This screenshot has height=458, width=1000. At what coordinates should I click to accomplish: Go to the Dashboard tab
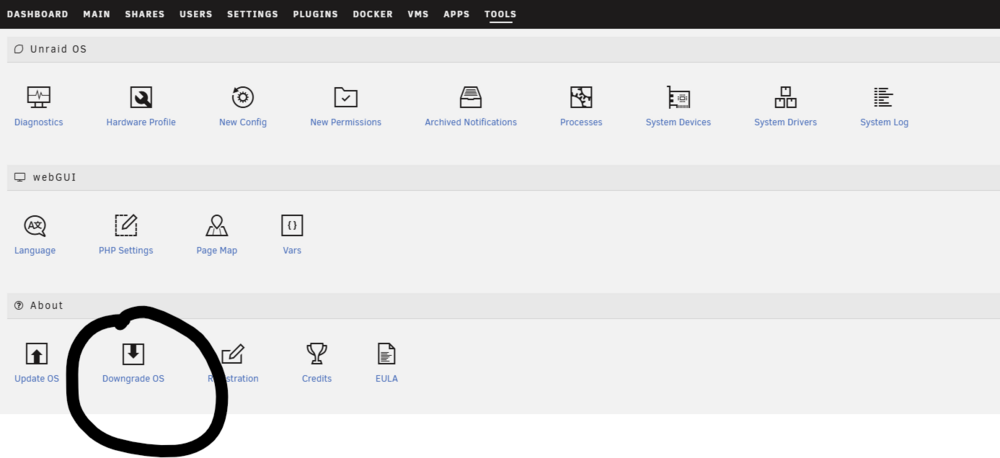(x=38, y=14)
